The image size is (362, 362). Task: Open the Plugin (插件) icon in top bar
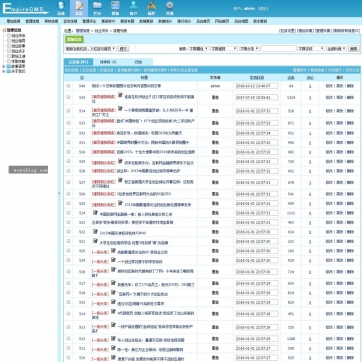(x=151, y=8)
